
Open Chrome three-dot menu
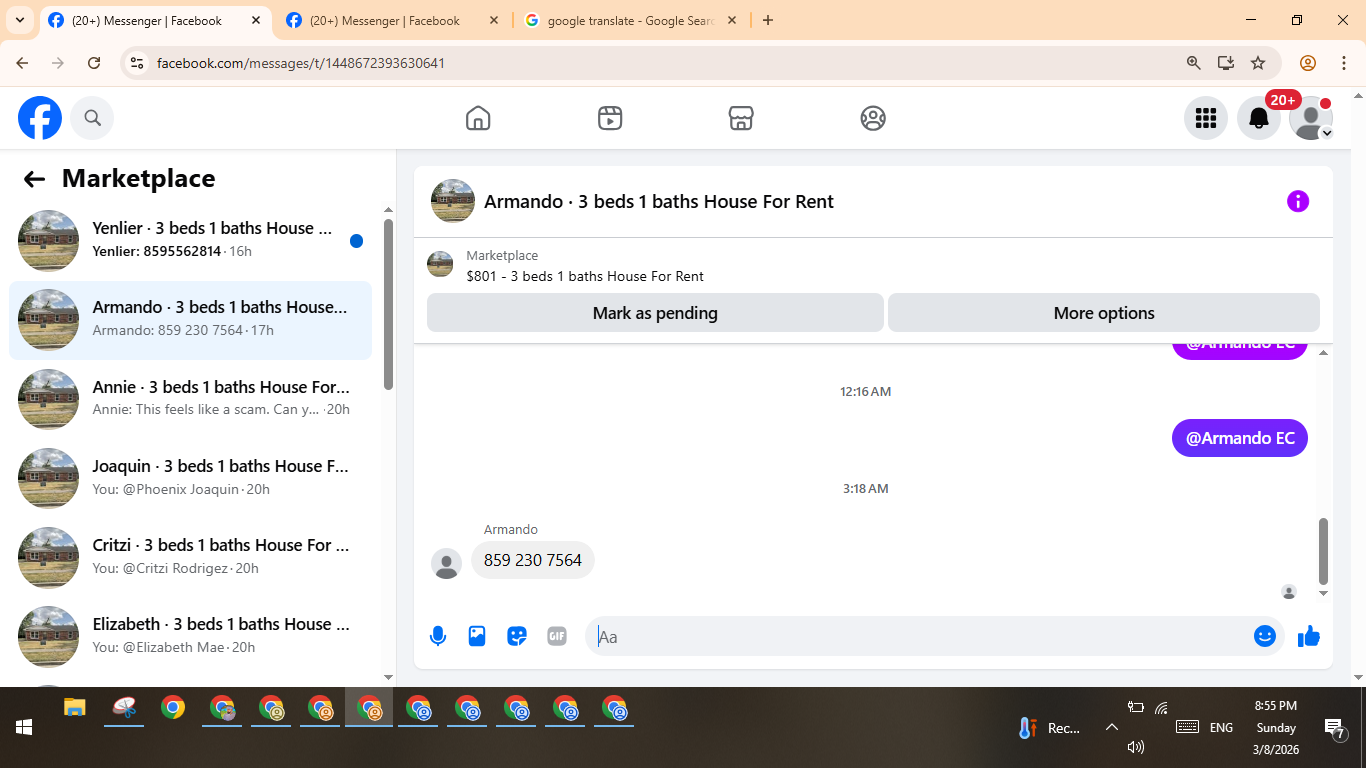[1343, 63]
